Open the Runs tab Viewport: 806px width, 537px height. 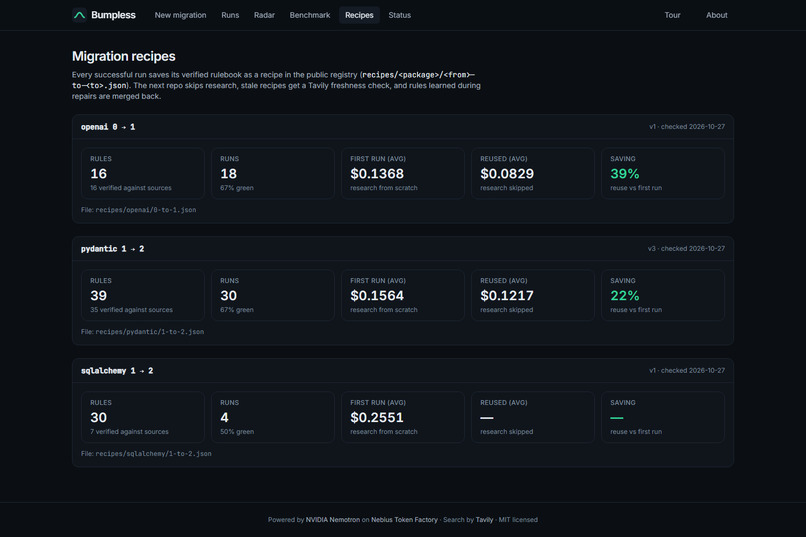point(230,15)
